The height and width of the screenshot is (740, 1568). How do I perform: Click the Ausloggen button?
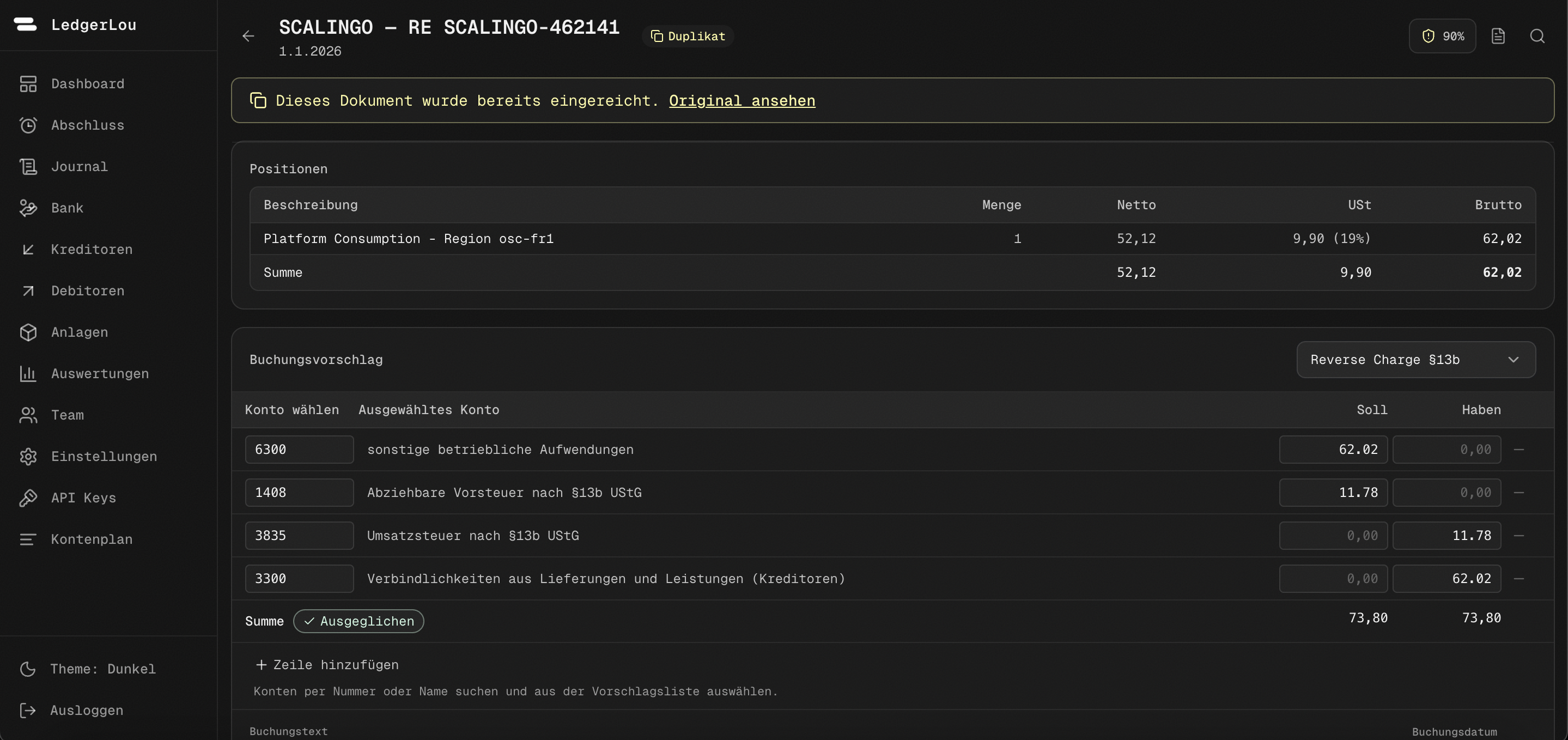point(87,710)
